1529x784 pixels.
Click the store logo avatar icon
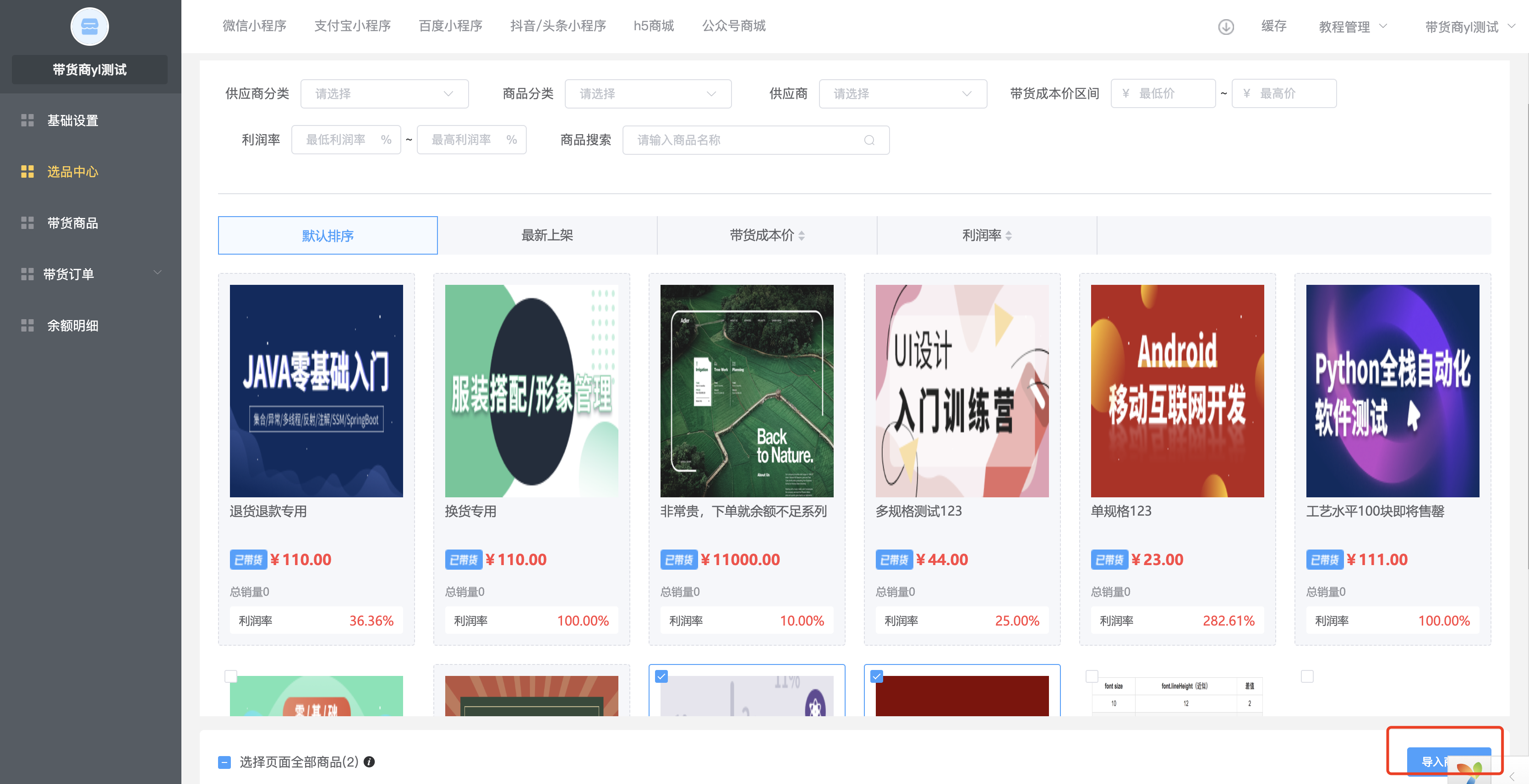[x=89, y=27]
